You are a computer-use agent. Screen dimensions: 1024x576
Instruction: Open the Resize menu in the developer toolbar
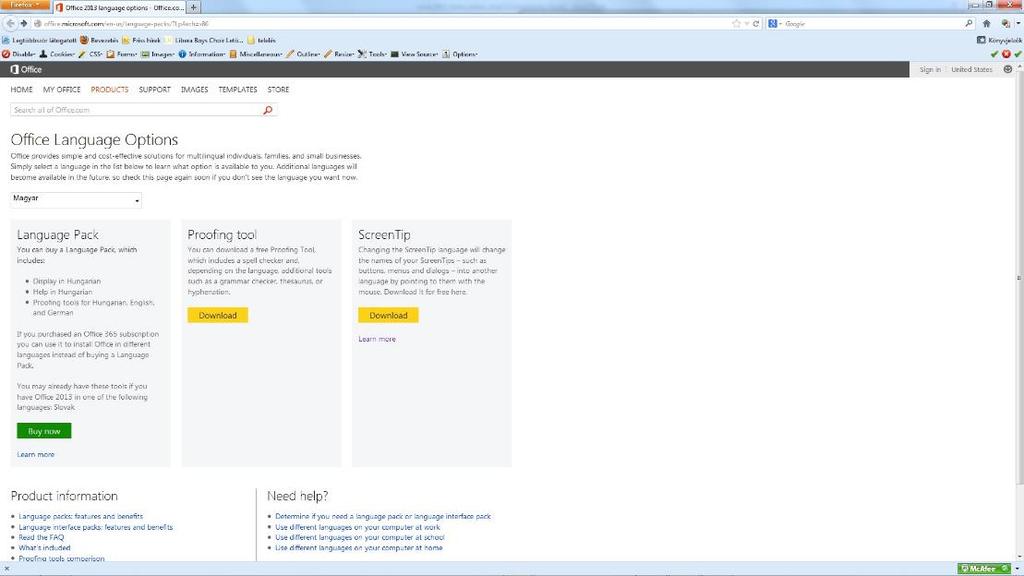coord(340,54)
